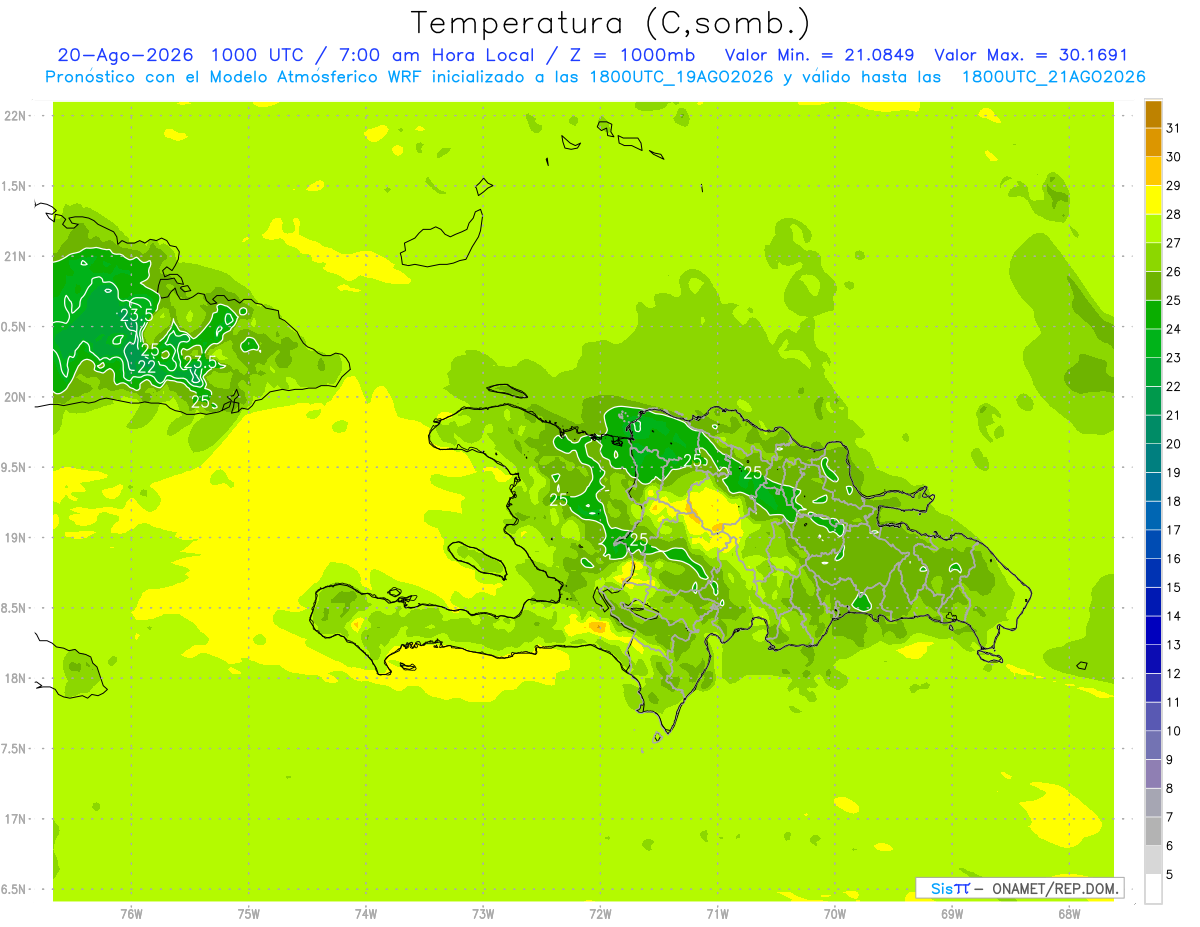Click the Valor Min. = 21.0849 text

(820, 55)
